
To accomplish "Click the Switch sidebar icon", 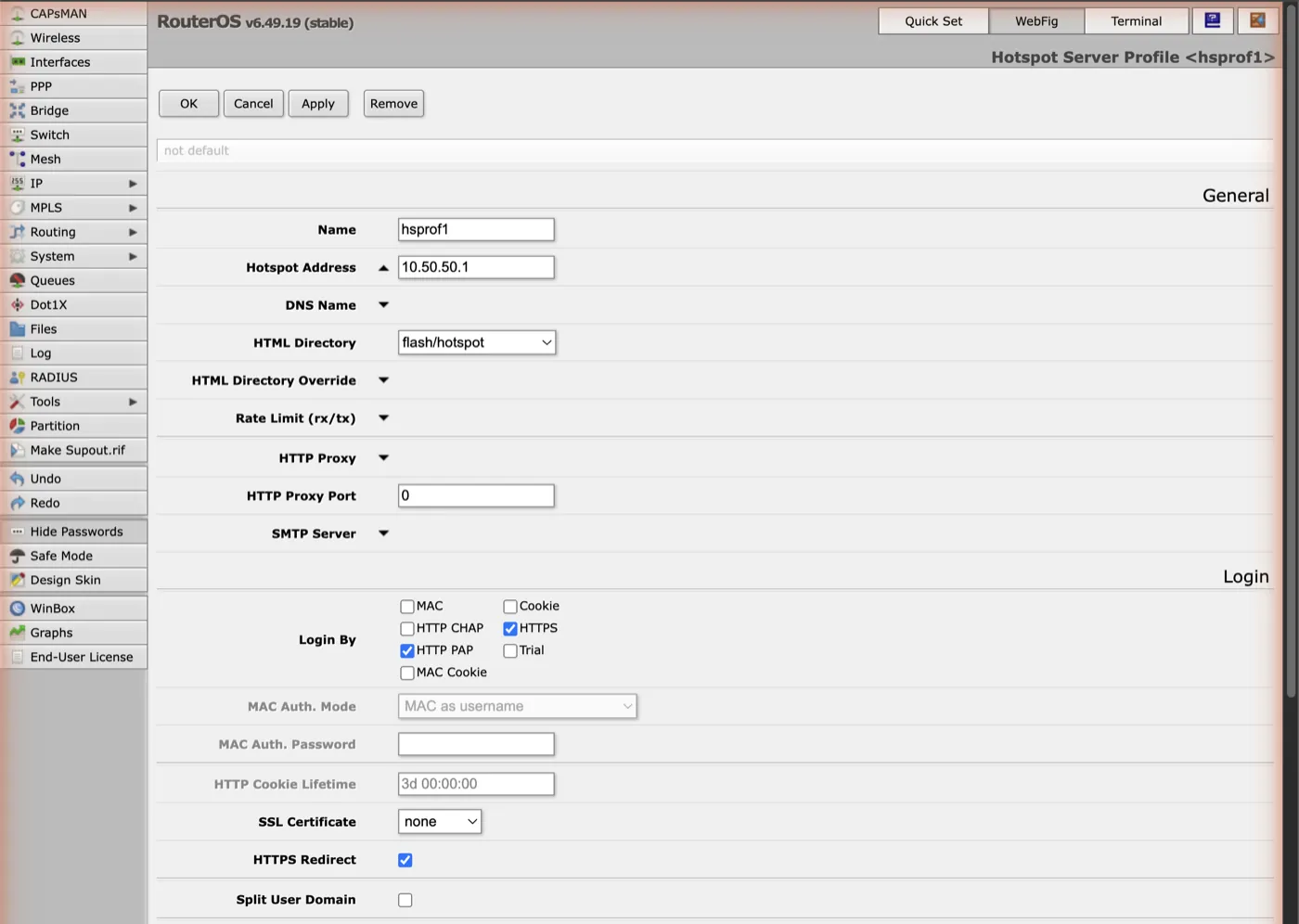I will [17, 135].
